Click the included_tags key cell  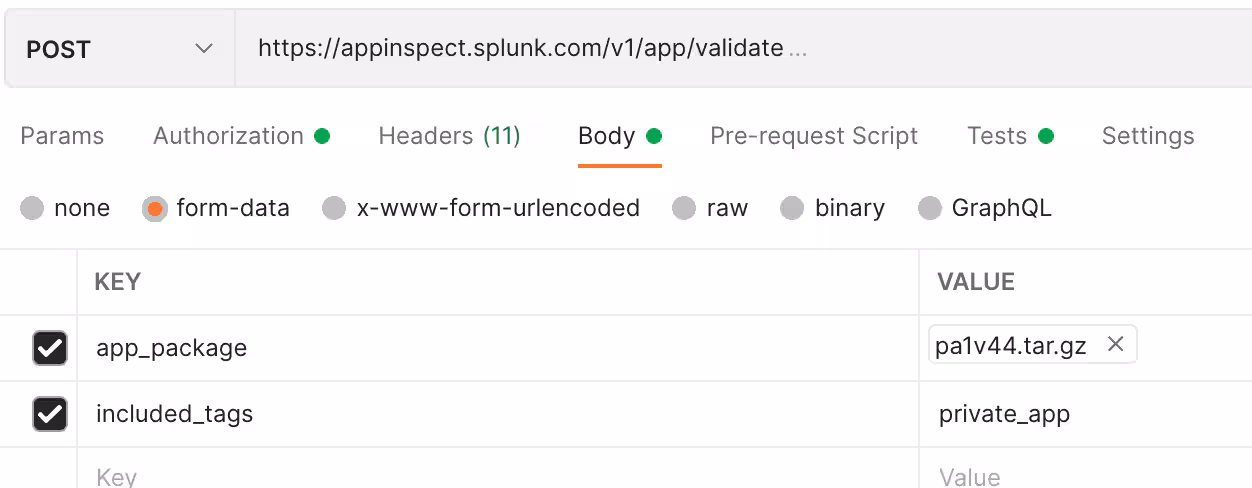(175, 414)
